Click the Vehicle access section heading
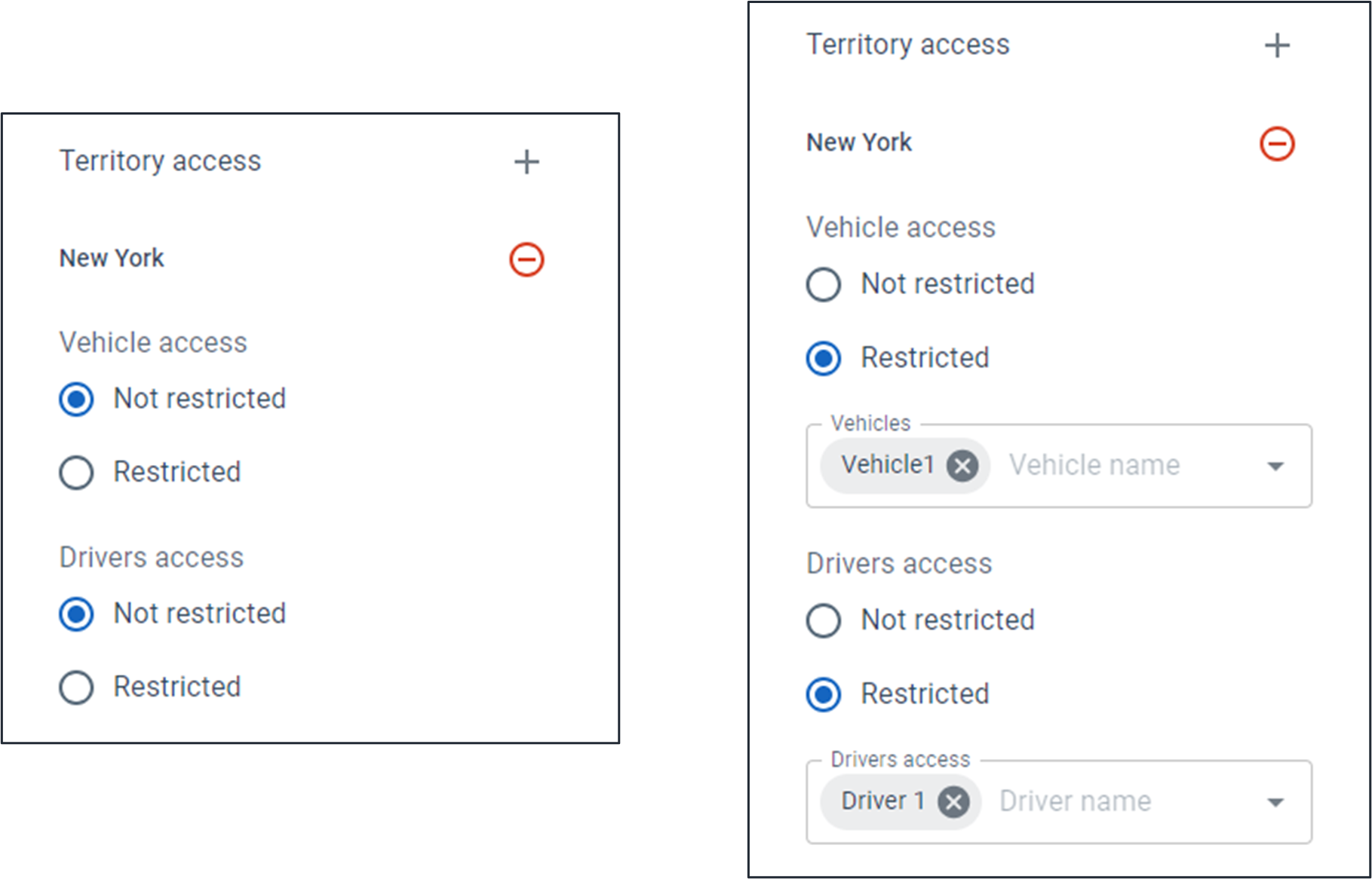This screenshot has height=879, width=1372. (153, 343)
